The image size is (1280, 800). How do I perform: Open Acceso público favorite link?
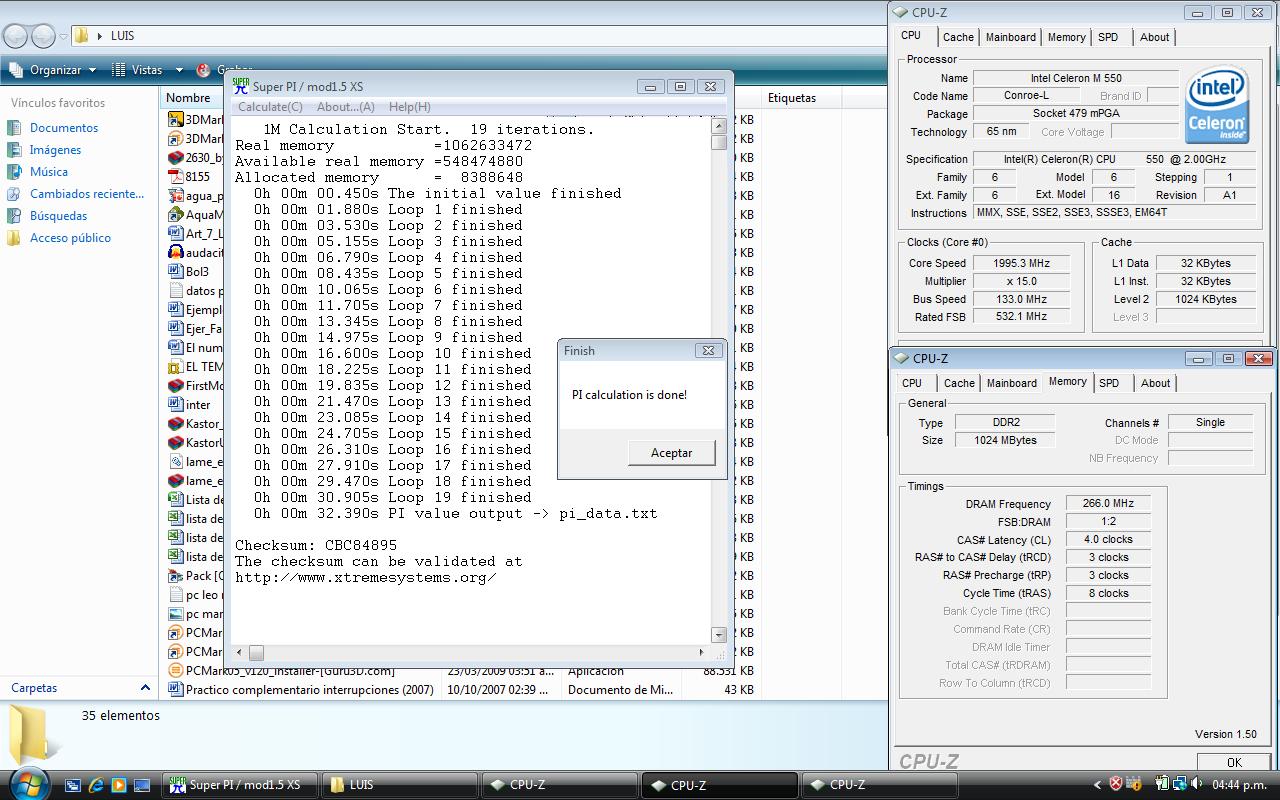coord(70,238)
